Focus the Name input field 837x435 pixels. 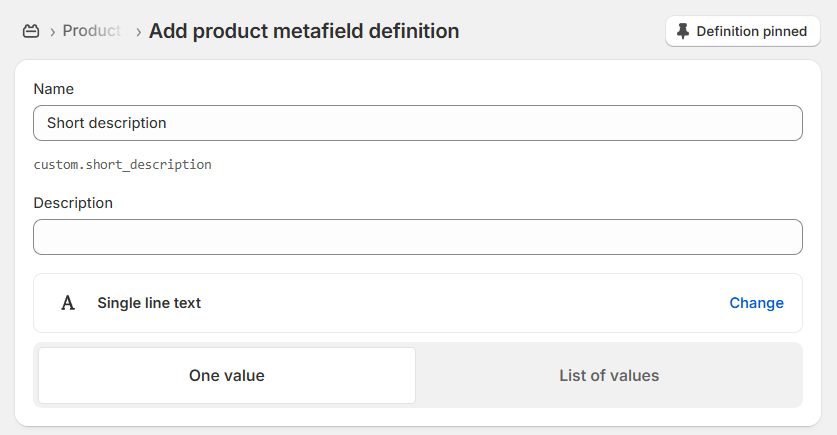click(418, 123)
